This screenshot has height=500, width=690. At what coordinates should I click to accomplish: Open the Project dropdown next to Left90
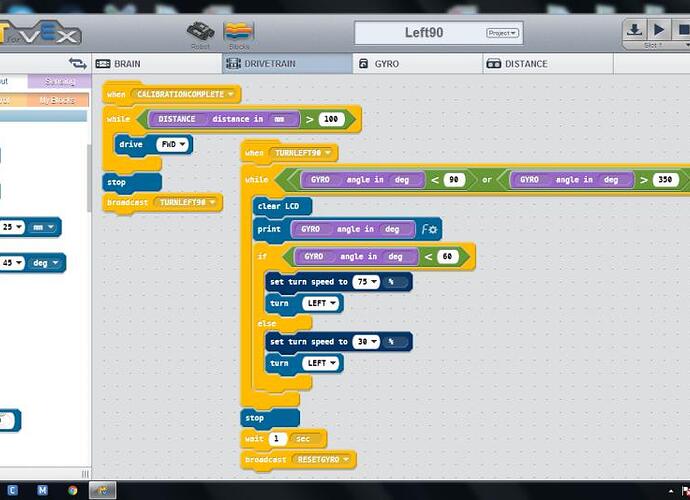click(502, 33)
